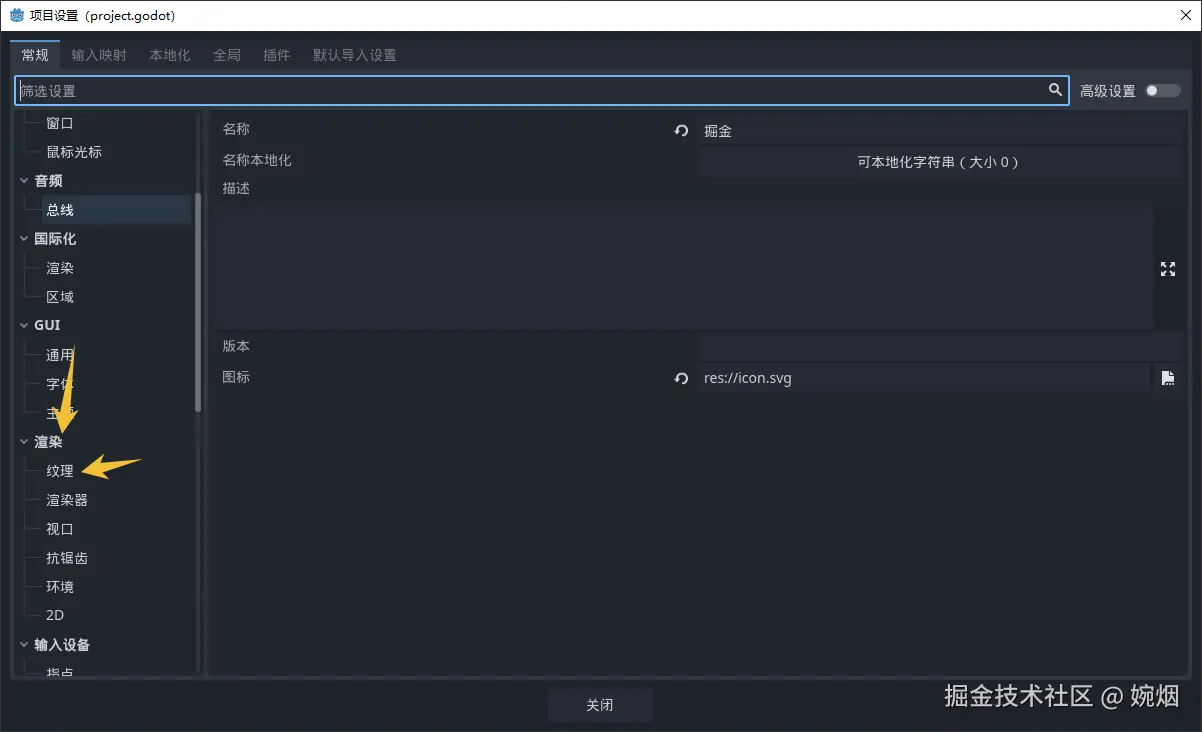Collapse the 国际化 category
The image size is (1202, 732).
point(24,239)
